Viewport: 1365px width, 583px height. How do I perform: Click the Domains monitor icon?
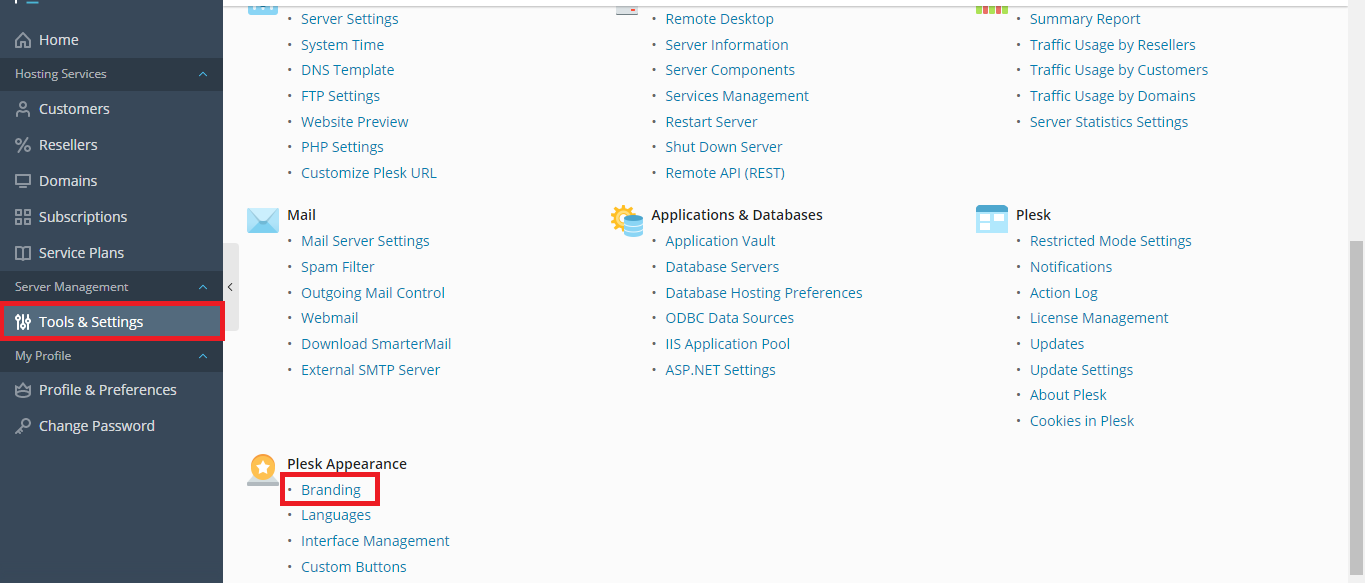pyautogui.click(x=23, y=181)
